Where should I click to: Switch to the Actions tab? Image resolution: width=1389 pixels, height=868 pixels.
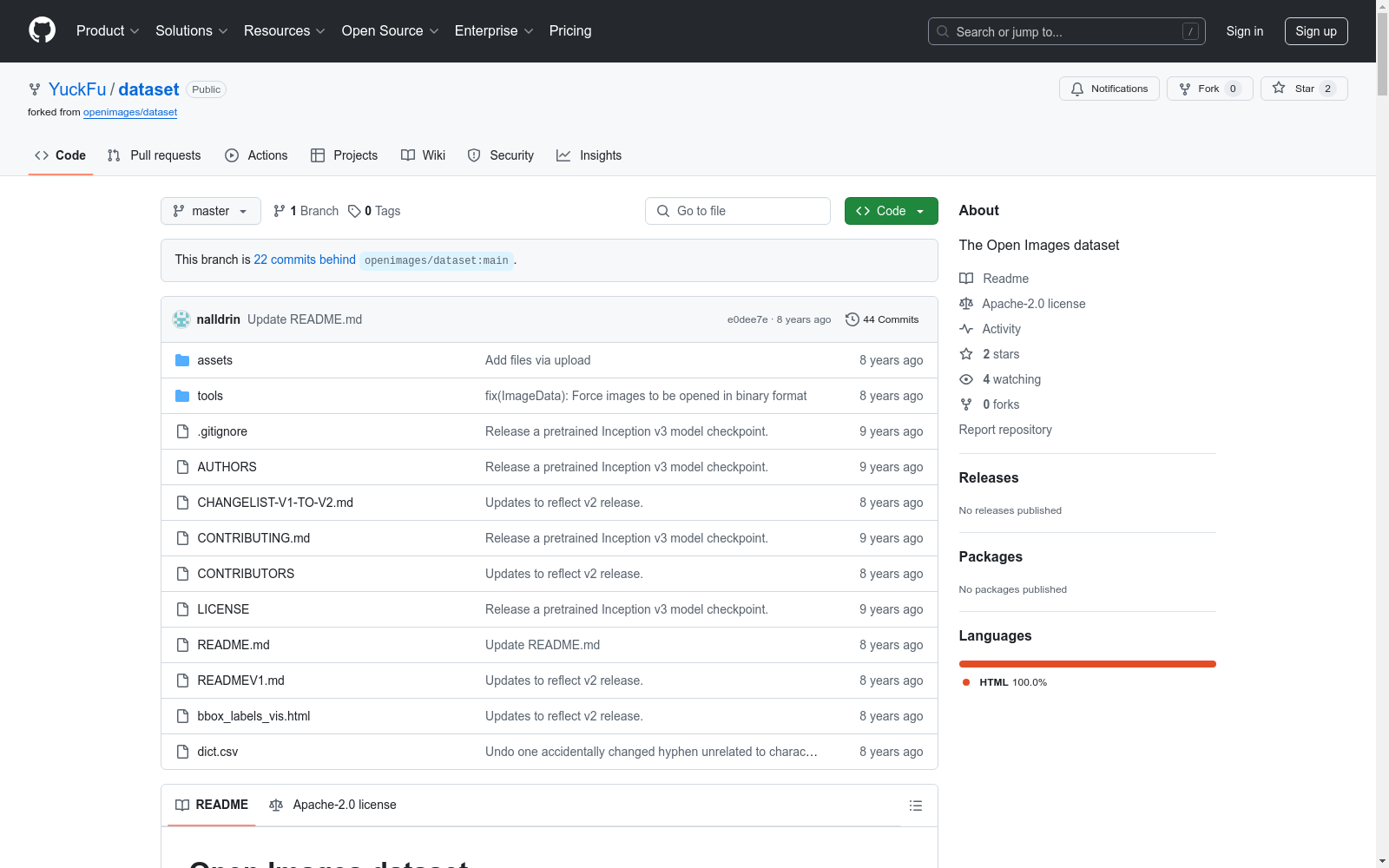[x=256, y=155]
